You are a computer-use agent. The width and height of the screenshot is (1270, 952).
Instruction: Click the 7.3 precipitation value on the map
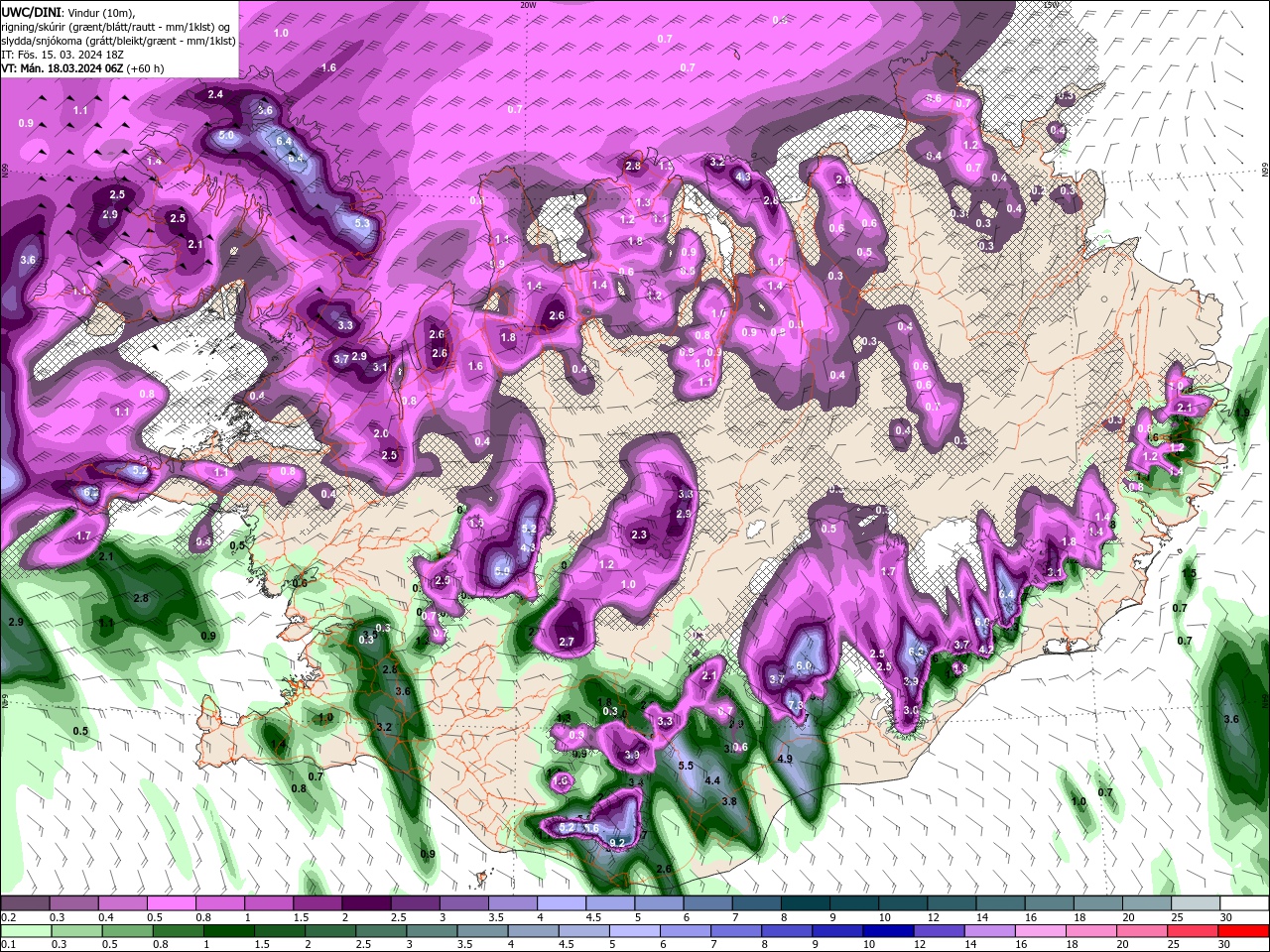pos(795,705)
